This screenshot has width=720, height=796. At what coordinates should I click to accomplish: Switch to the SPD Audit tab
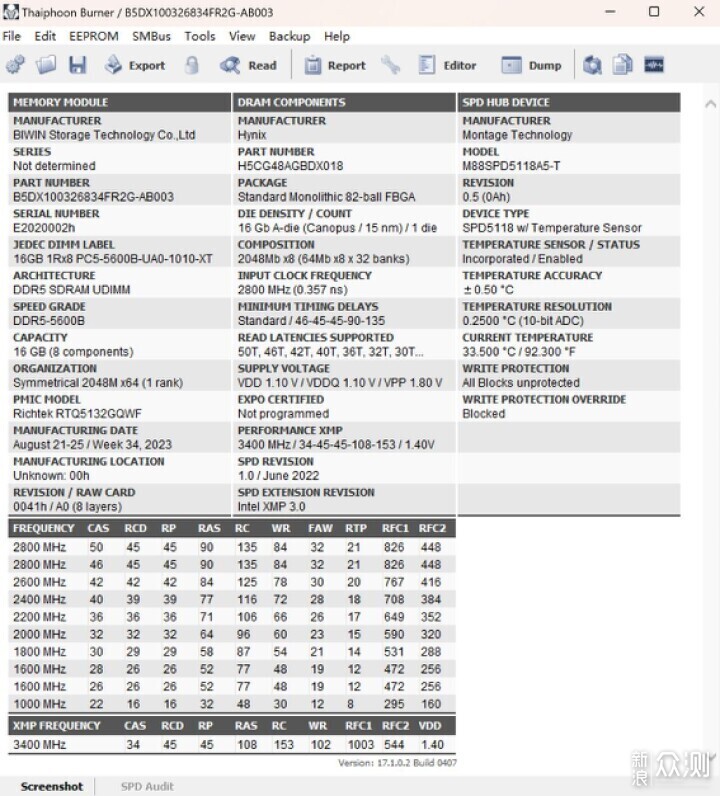(x=147, y=786)
